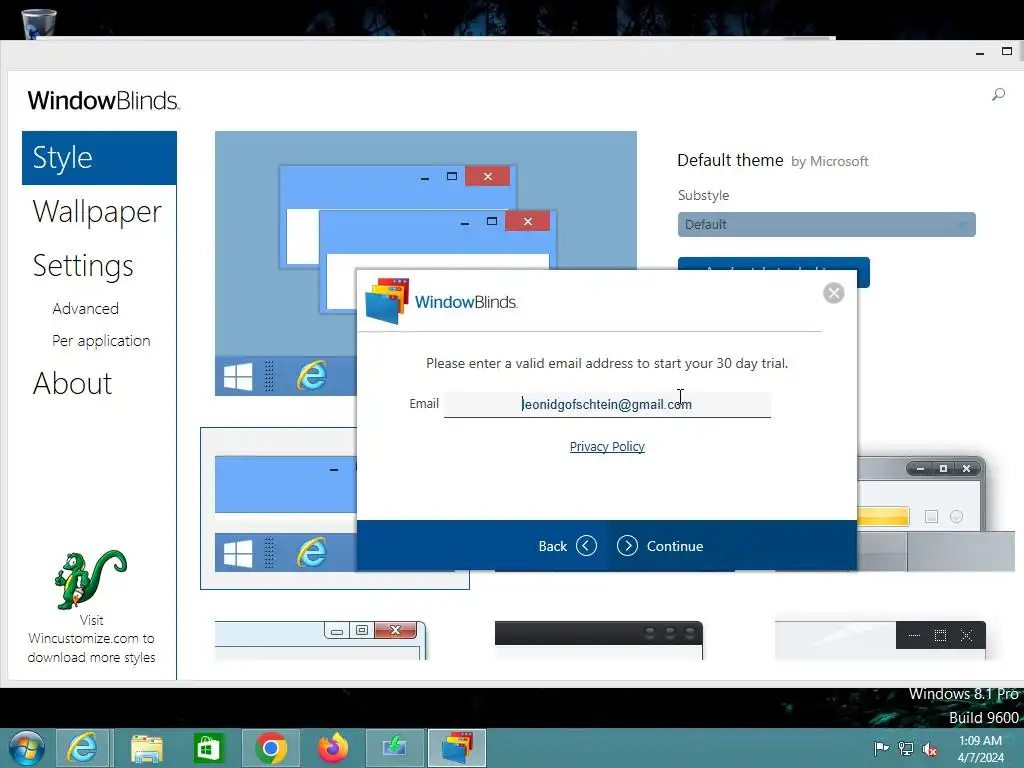
Task: Click the muted volume tray icon
Action: pyautogui.click(x=930, y=748)
